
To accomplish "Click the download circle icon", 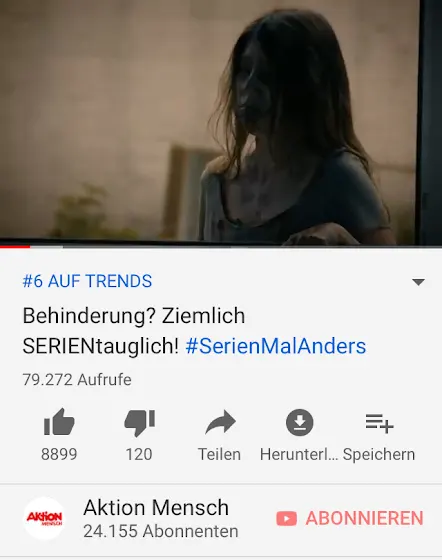I will point(300,422).
